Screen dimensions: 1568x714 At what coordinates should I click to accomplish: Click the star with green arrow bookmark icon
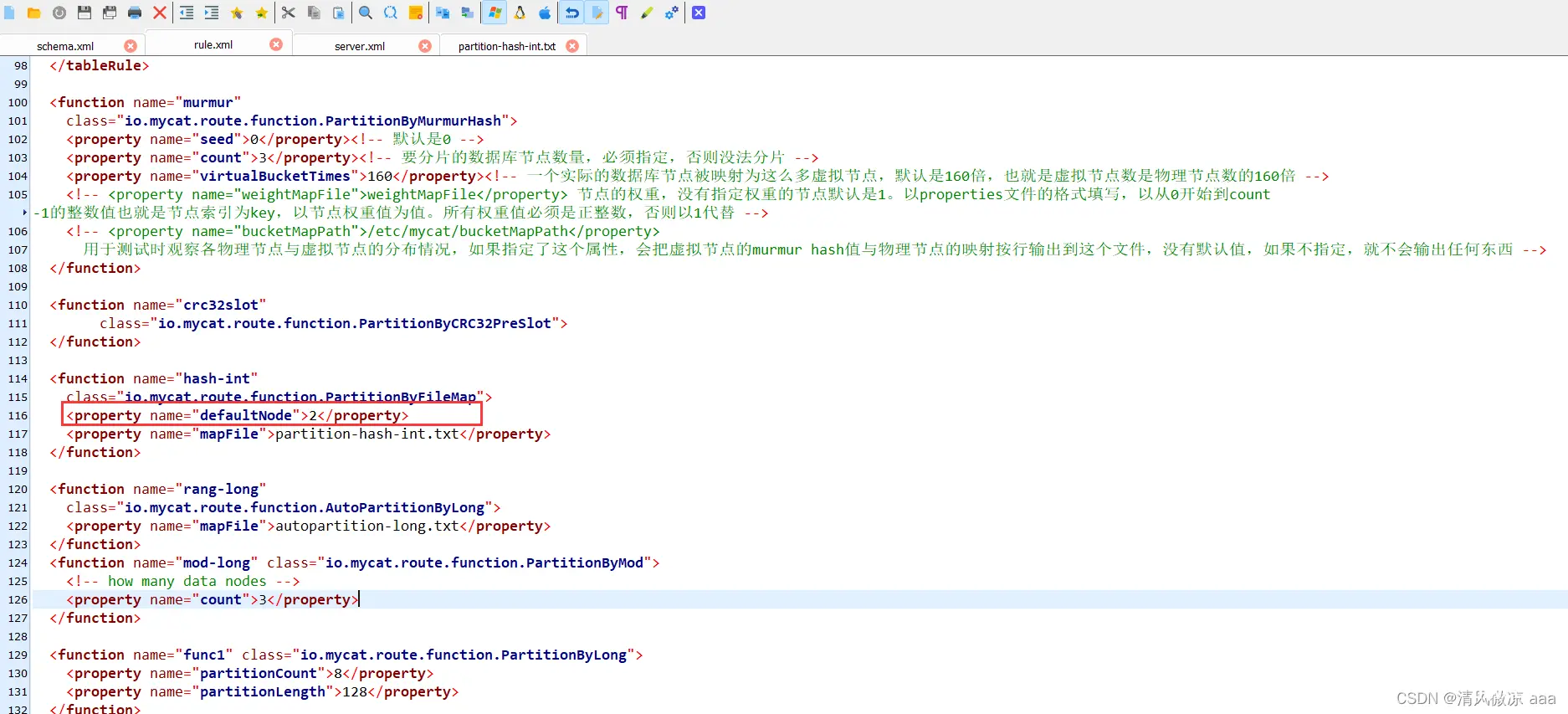pyautogui.click(x=262, y=13)
